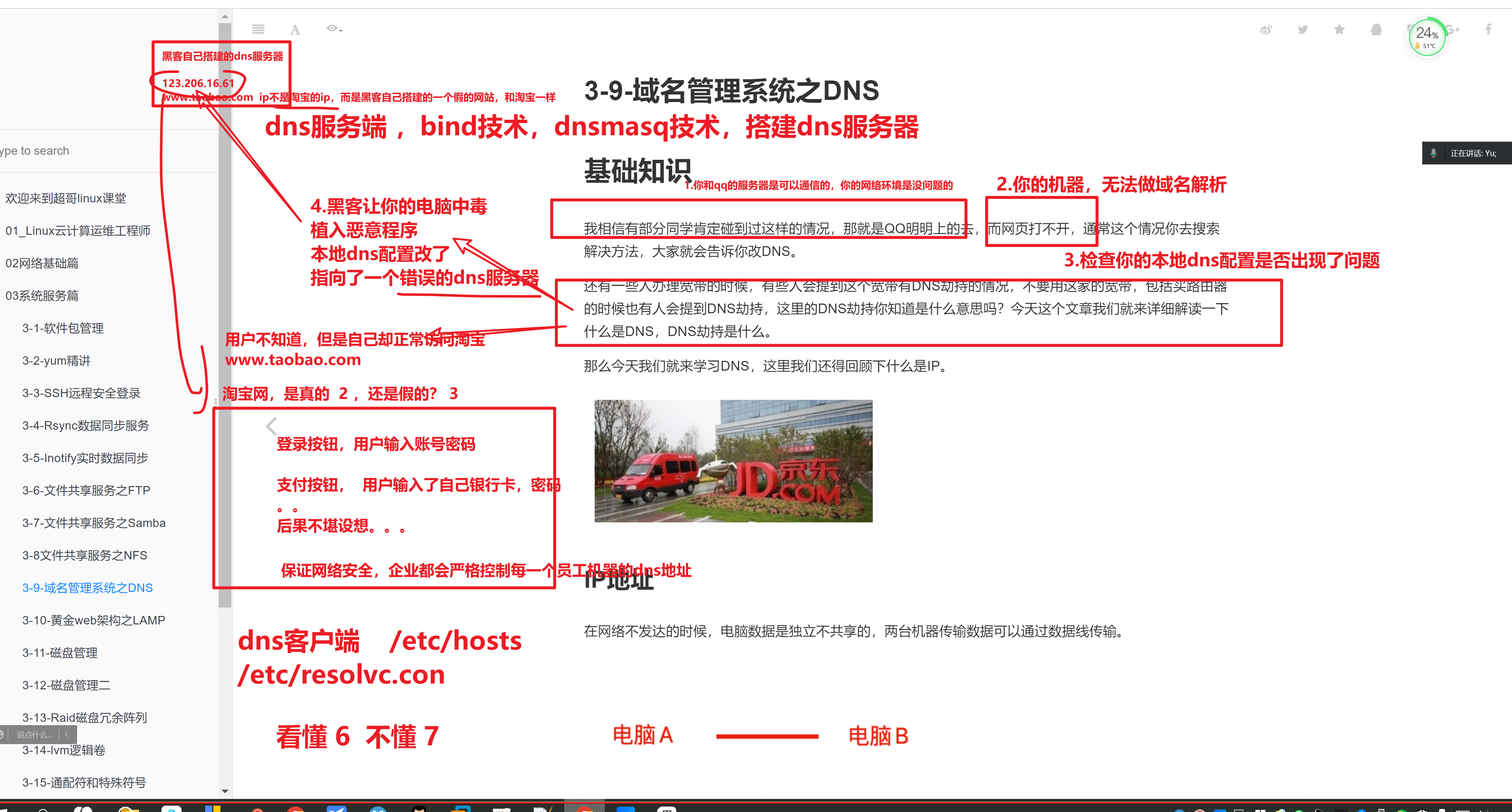This screenshot has height=812, width=1512.
Task: Open 3-3-SSH远程安全登录 page
Action: (x=82, y=393)
